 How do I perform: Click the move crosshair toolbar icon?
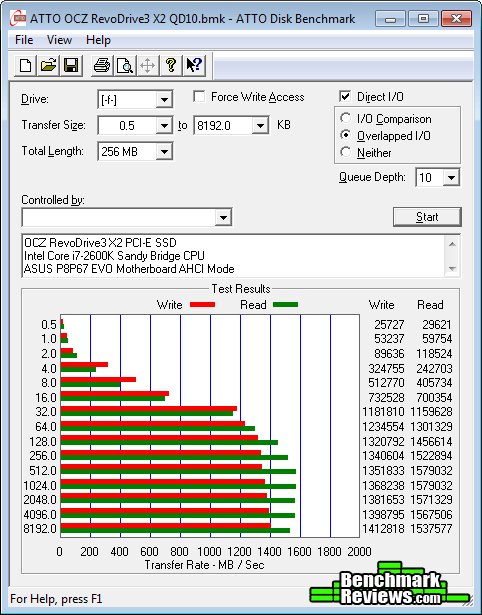(x=147, y=65)
